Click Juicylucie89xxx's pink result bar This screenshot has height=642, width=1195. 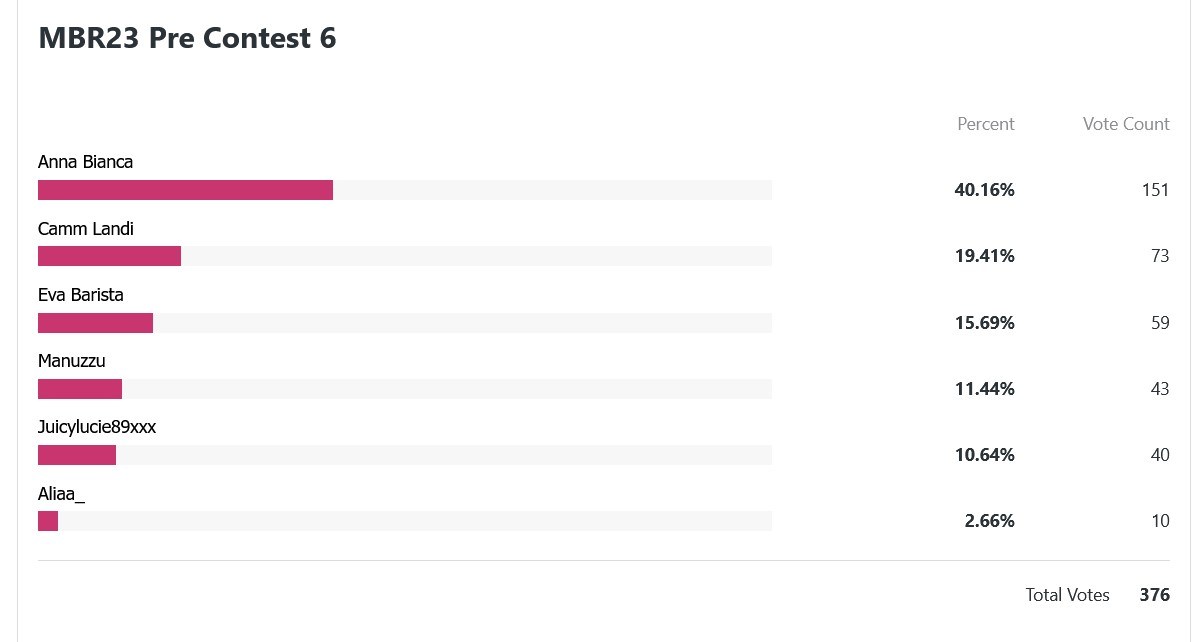pos(77,455)
